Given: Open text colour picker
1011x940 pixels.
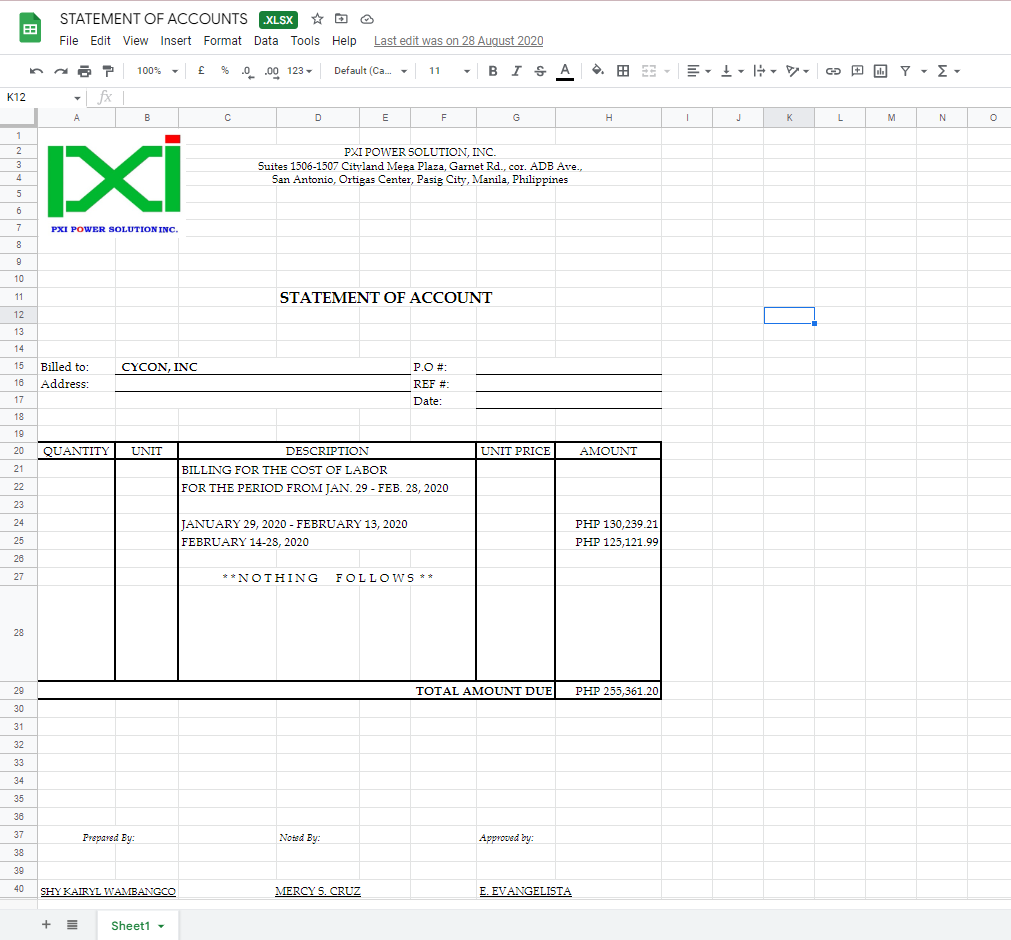Looking at the screenshot, I should (x=565, y=72).
